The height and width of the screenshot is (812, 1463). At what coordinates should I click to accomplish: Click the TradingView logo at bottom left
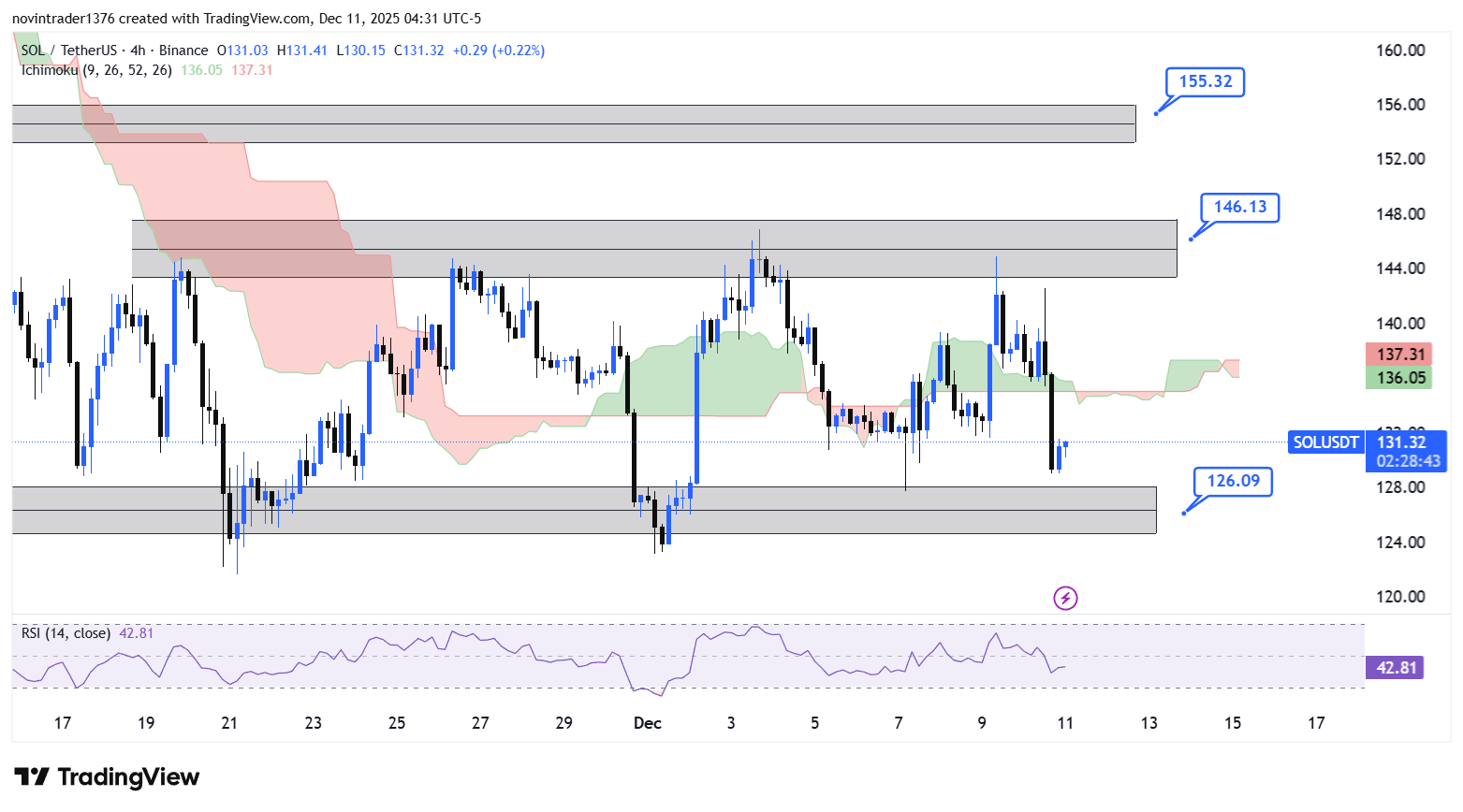click(x=107, y=777)
